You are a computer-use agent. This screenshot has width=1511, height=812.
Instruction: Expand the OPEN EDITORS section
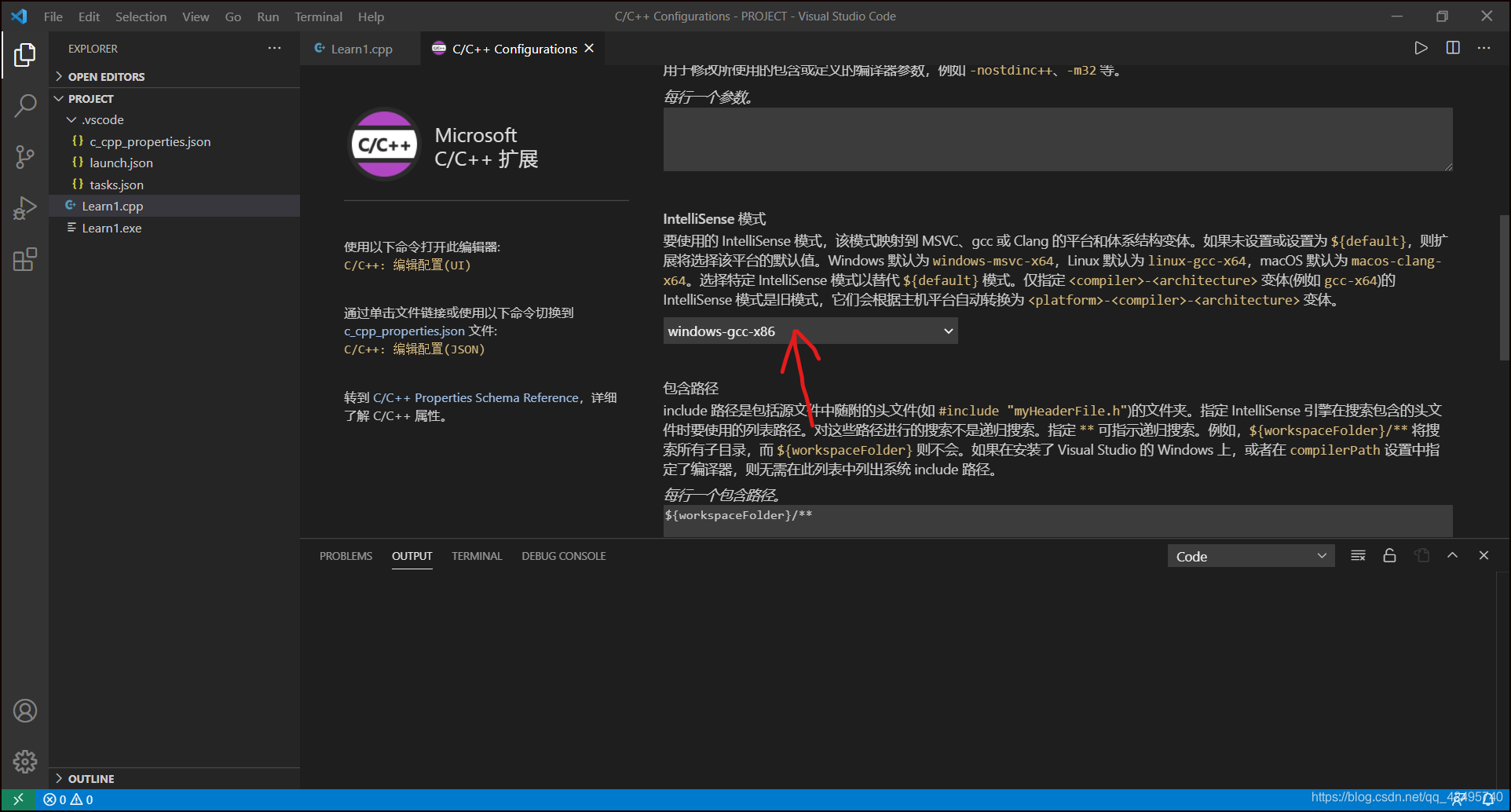174,76
